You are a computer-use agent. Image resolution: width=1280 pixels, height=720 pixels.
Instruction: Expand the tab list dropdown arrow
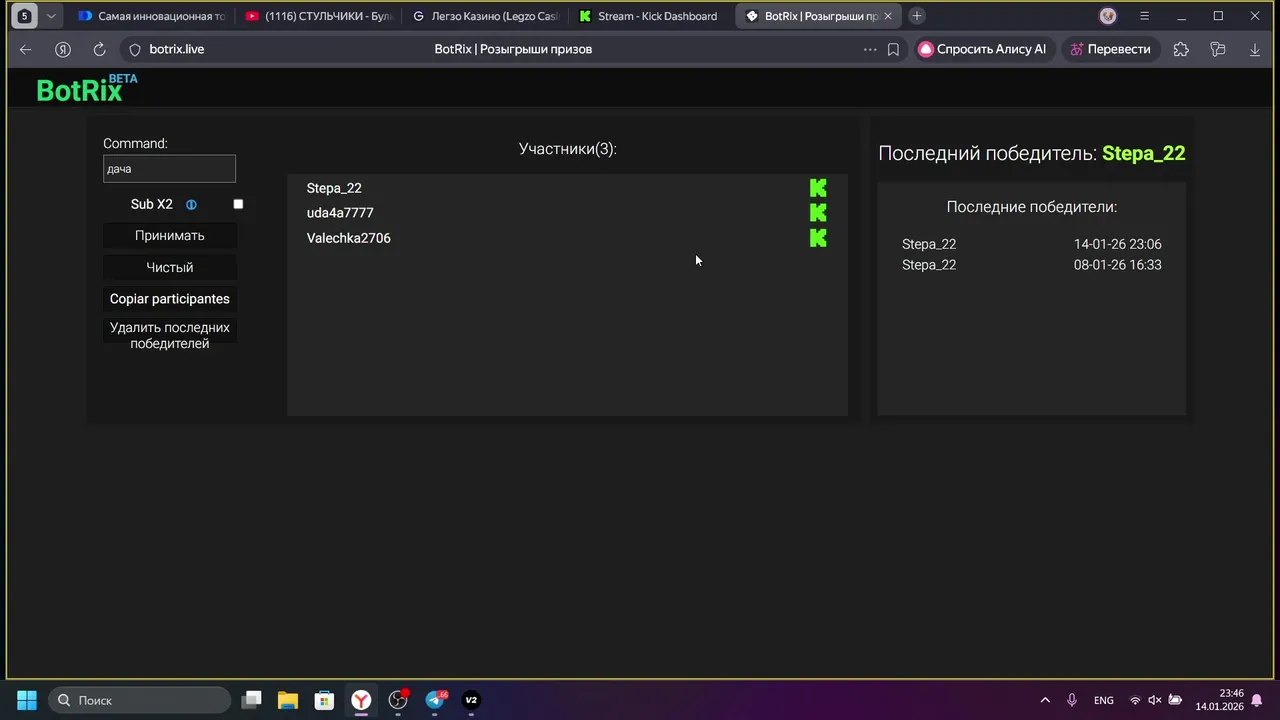coord(51,16)
